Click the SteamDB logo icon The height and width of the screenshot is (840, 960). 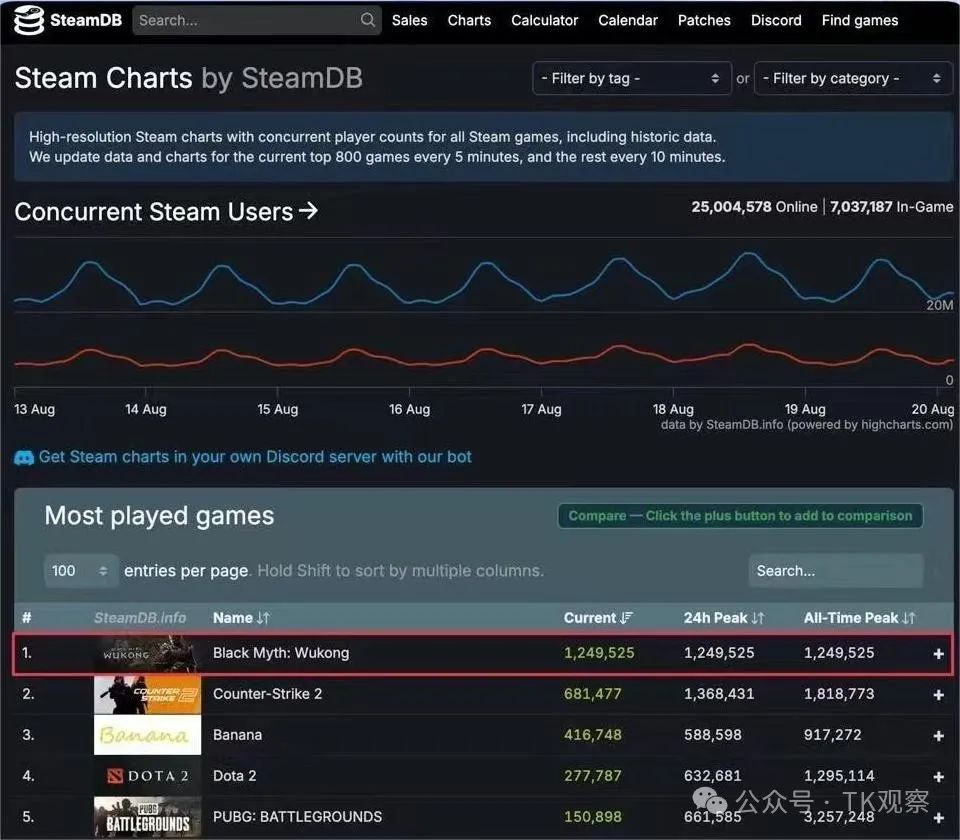click(x=29, y=20)
